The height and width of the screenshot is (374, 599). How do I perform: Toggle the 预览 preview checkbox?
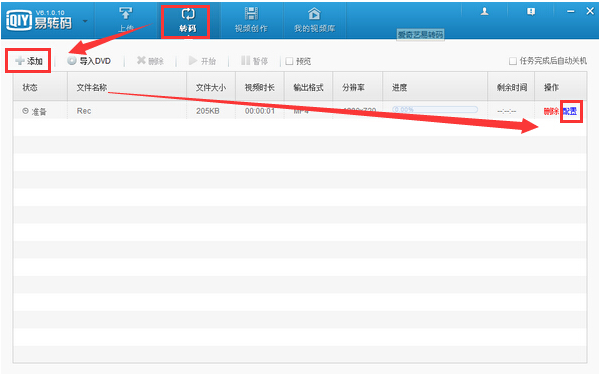(x=289, y=61)
